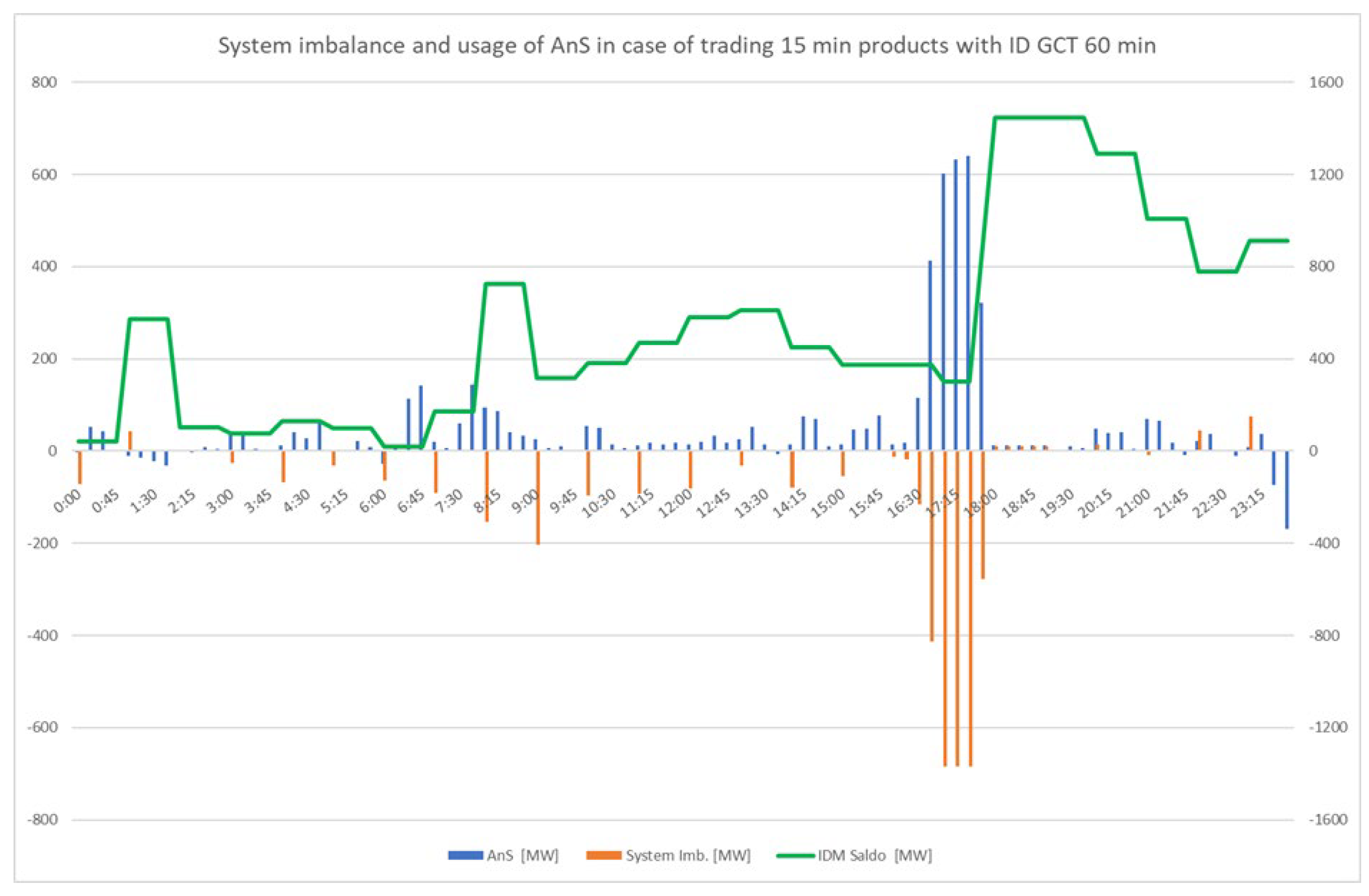The width and height of the screenshot is (1369, 896).
Task: Click the 0 label on right axis
Action: pyautogui.click(x=1314, y=451)
